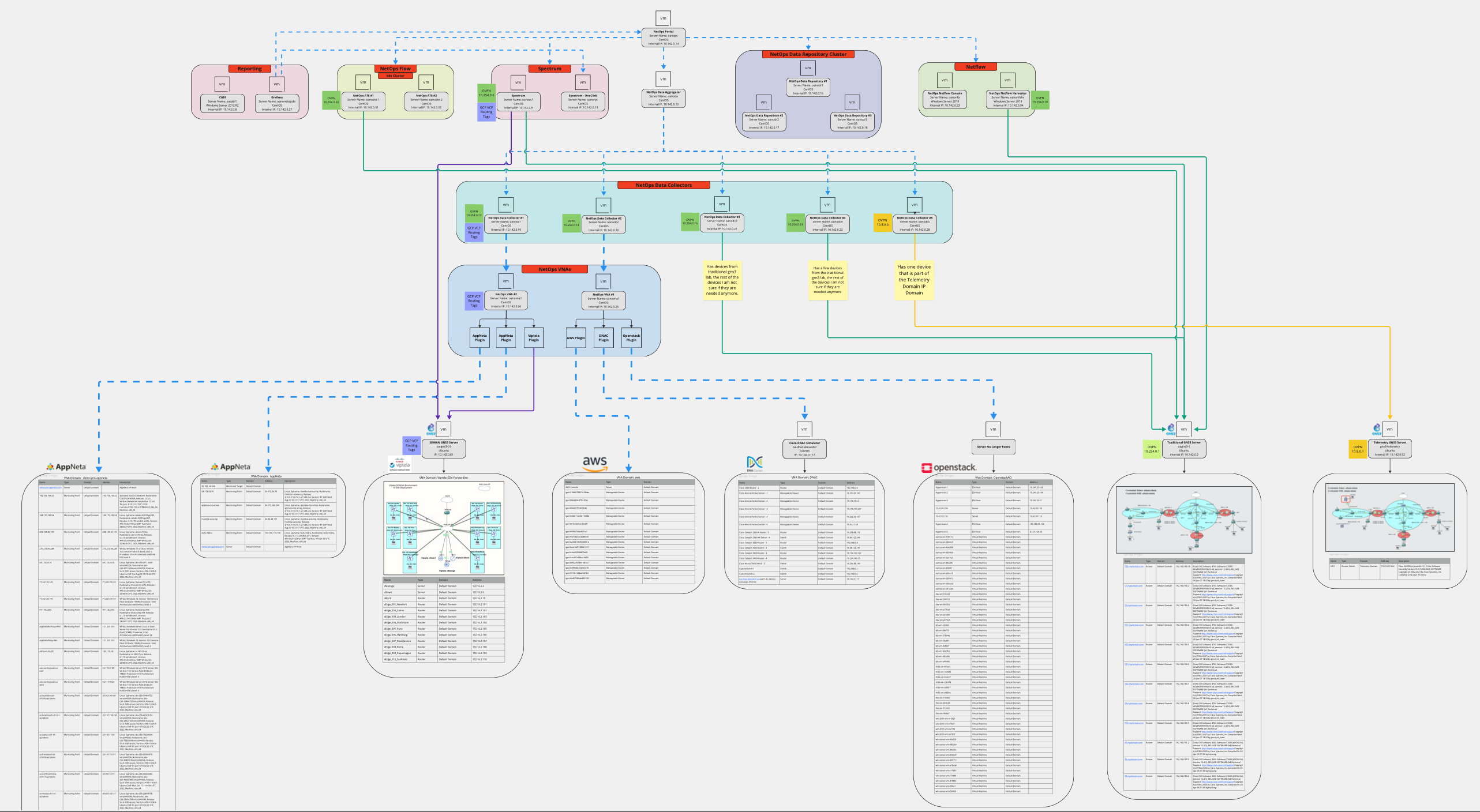Select the DNAC Plugin box
The width and height of the screenshot is (1480, 812).
coord(604,337)
